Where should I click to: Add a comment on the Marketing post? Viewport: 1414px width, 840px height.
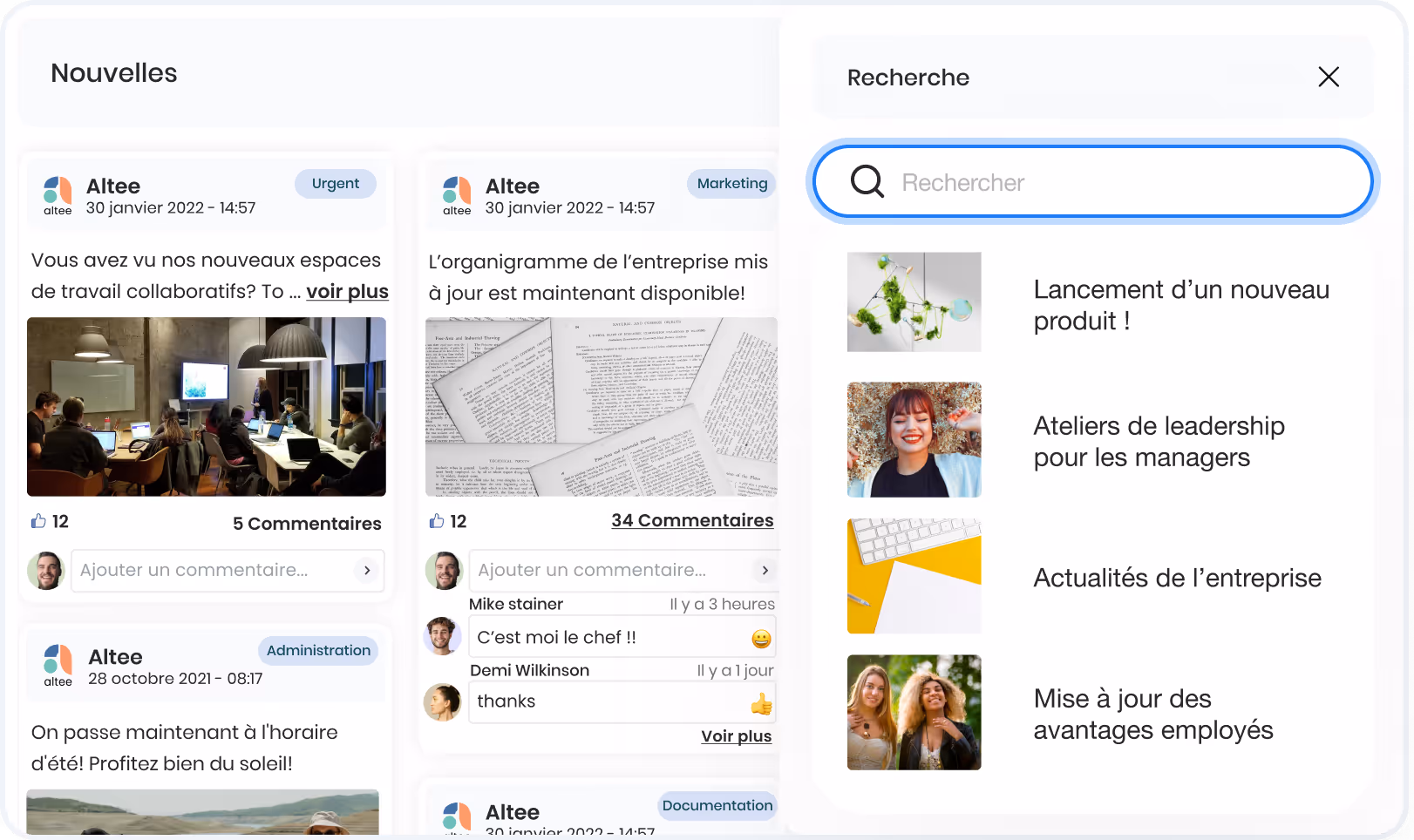624,570
